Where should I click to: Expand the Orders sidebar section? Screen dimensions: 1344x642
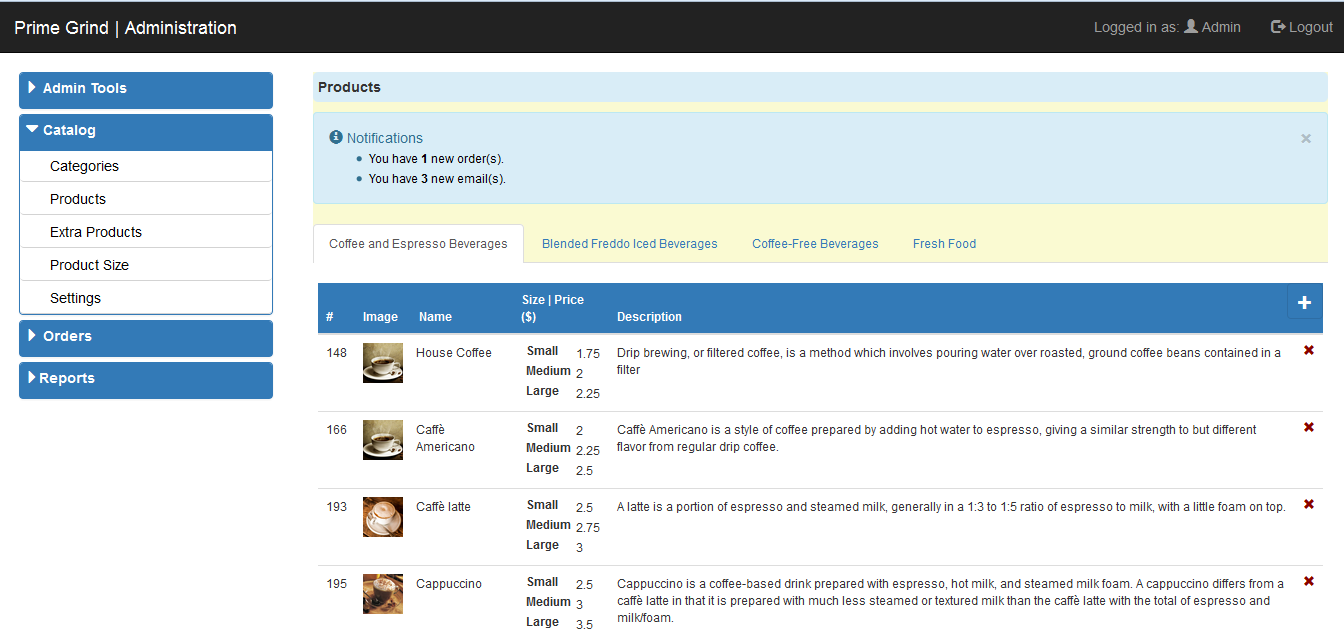[145, 338]
